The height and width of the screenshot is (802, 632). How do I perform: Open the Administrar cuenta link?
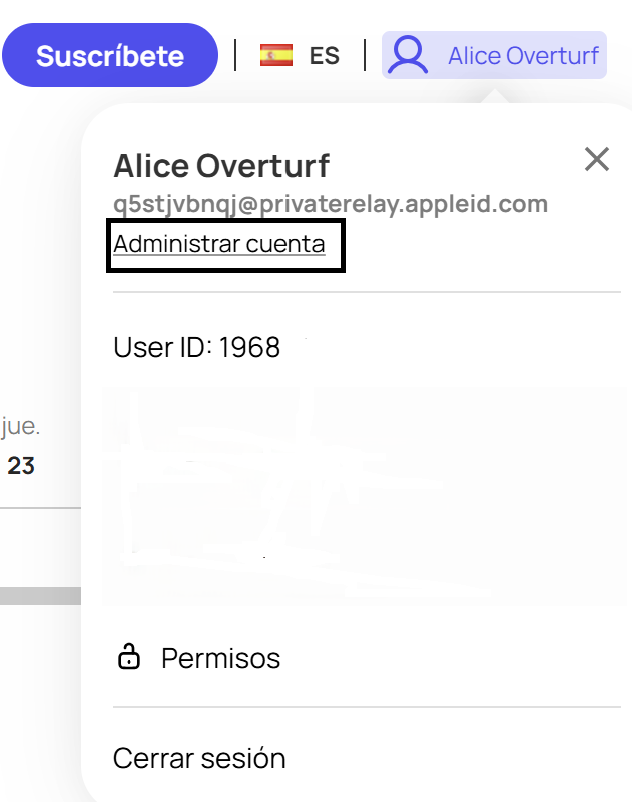(x=219, y=244)
